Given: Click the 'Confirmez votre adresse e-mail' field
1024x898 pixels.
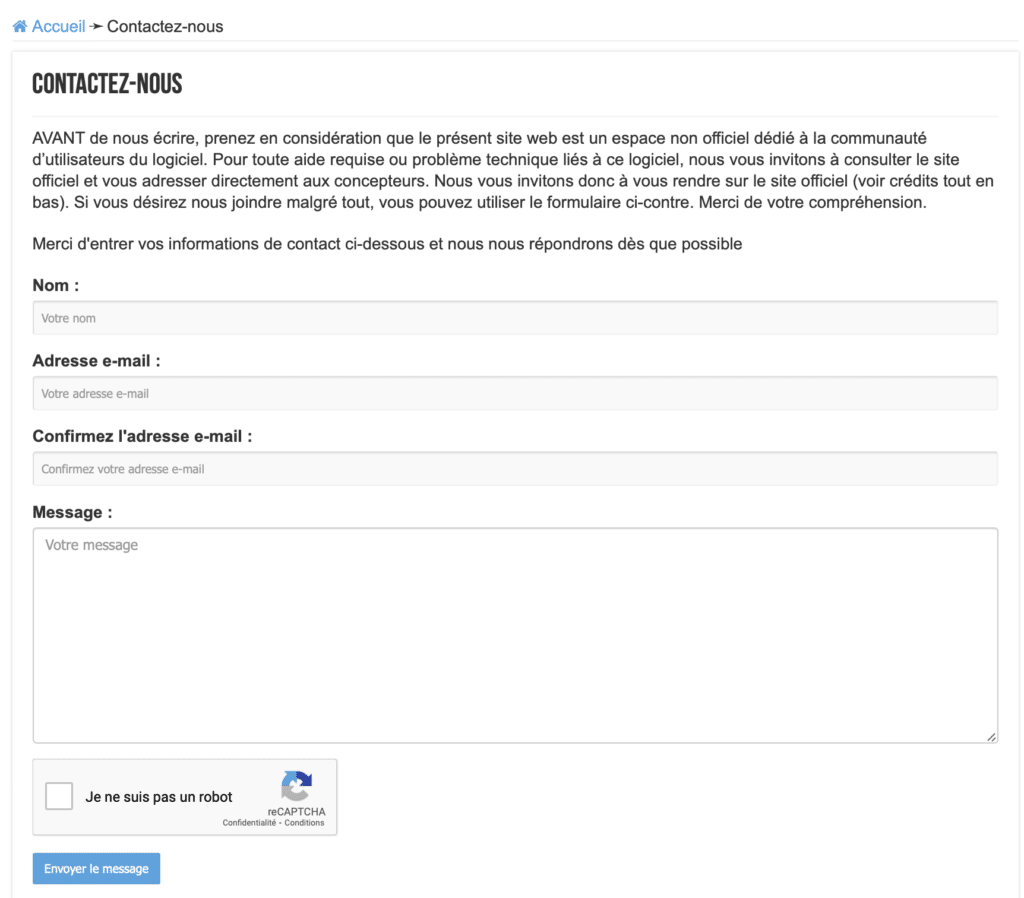Looking at the screenshot, I should [x=516, y=468].
